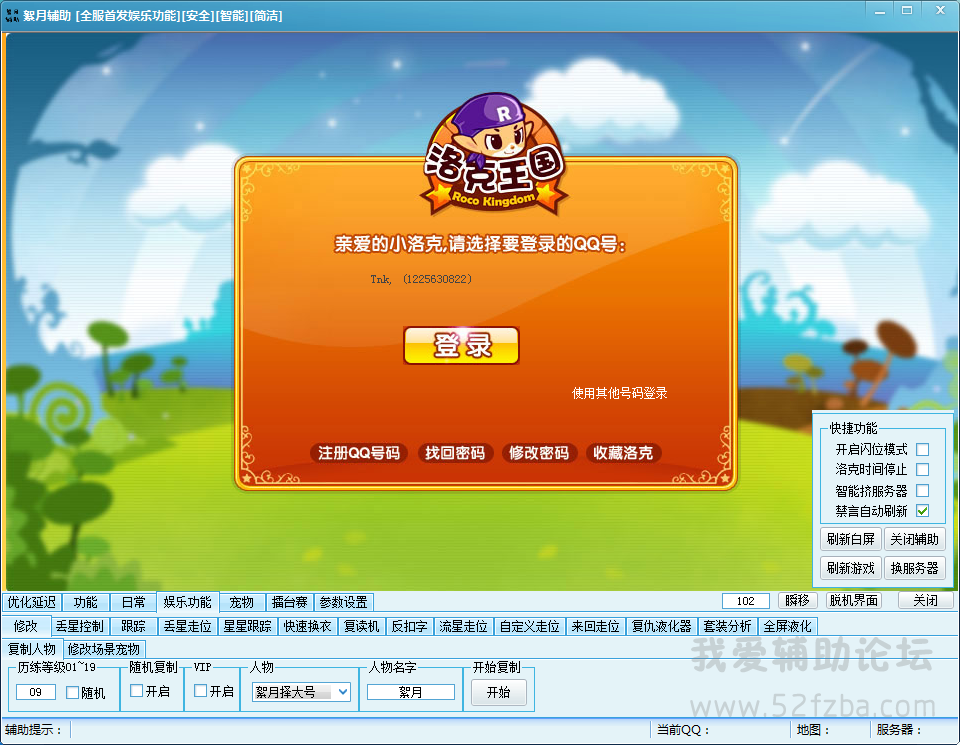Select the 修改 sub-tab
960x745 pixels.
coord(26,626)
